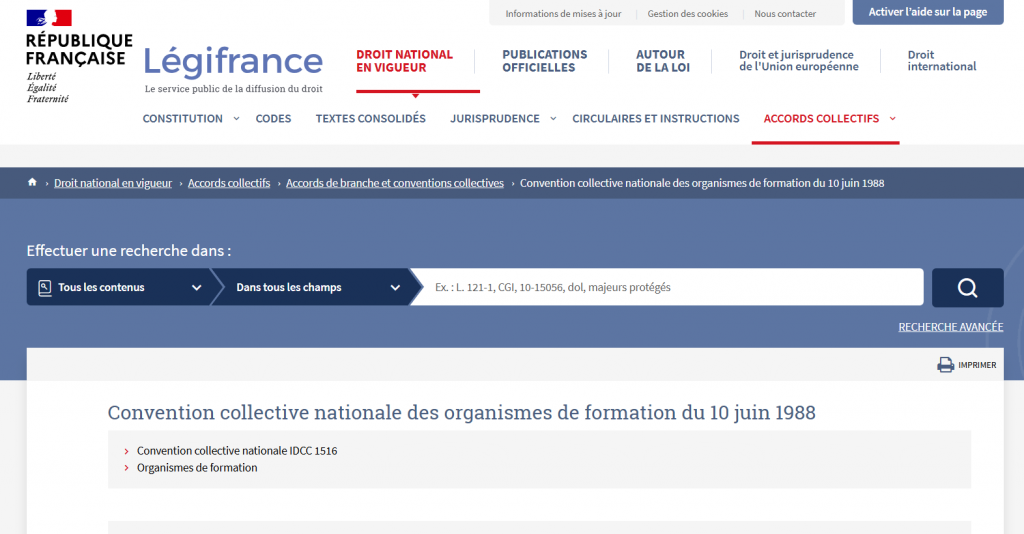Click the magnifying glass search button
This screenshot has width=1024, height=534.
tap(967, 288)
